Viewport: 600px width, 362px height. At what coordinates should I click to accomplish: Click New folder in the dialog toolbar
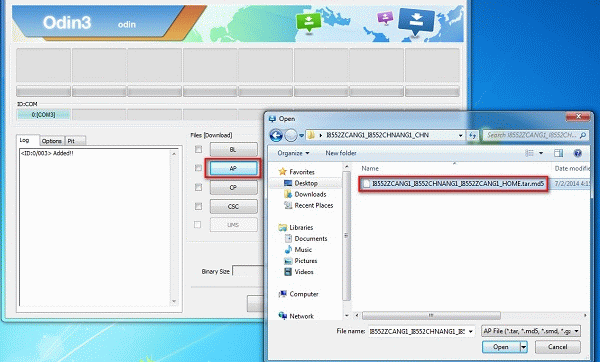[x=341, y=153]
